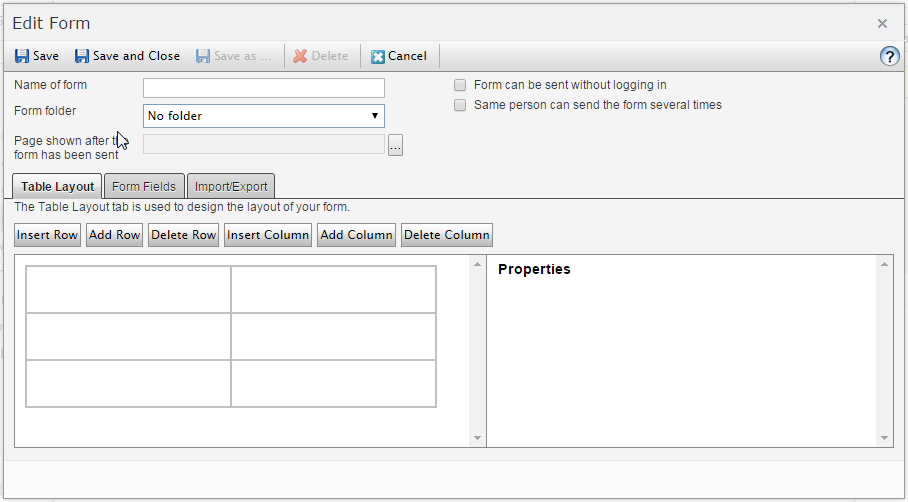
Task: Focus the Name of form text field
Action: pyautogui.click(x=264, y=88)
